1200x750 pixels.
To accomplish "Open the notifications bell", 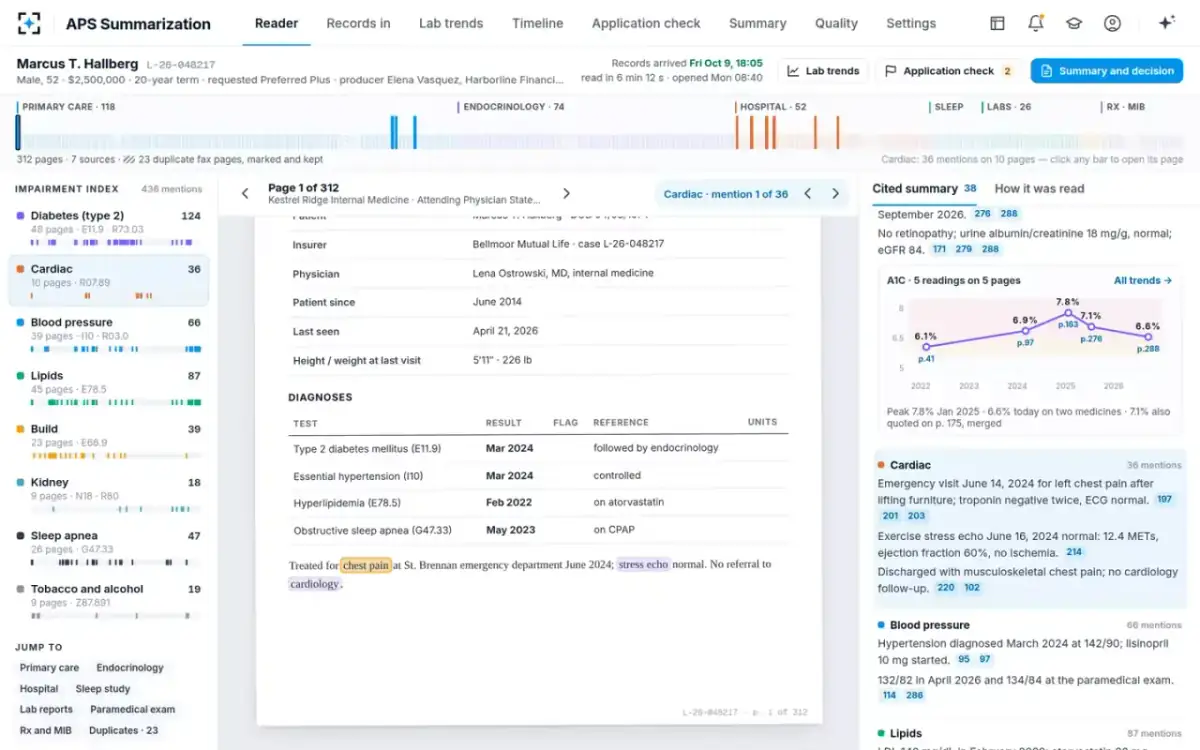I will click(x=1035, y=23).
